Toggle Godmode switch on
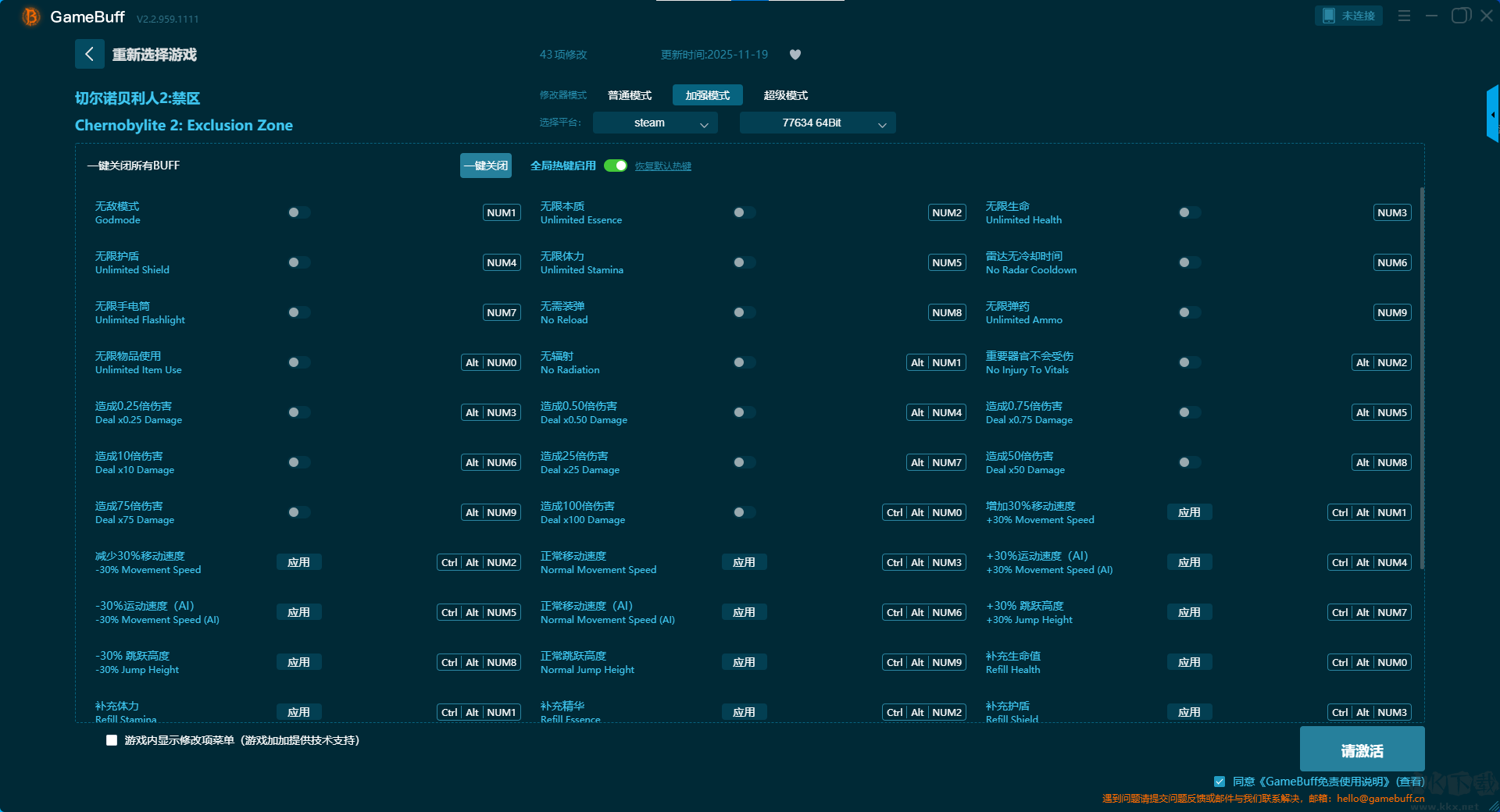Image resolution: width=1500 pixels, height=812 pixels. click(298, 212)
